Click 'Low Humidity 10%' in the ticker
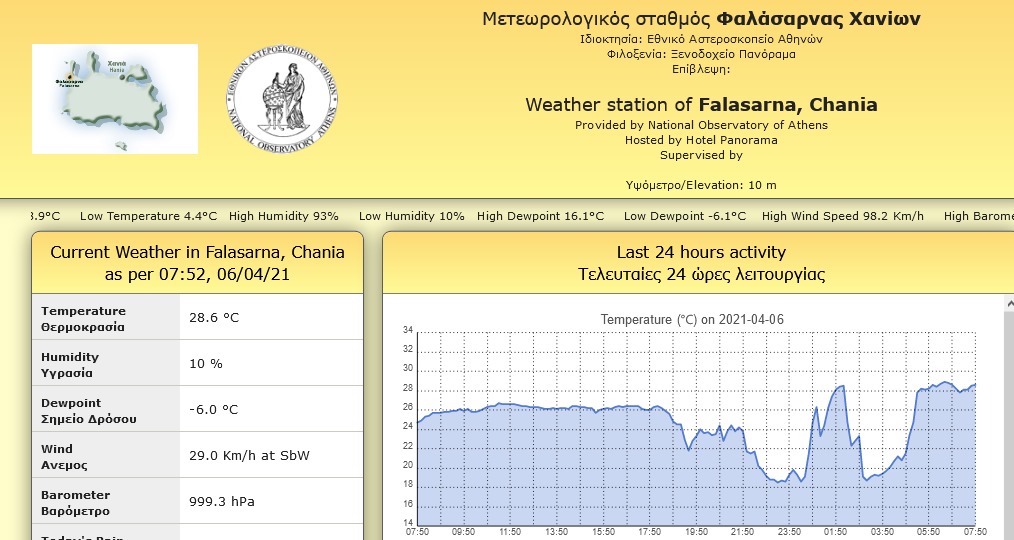The image size is (1014, 540). pos(411,216)
